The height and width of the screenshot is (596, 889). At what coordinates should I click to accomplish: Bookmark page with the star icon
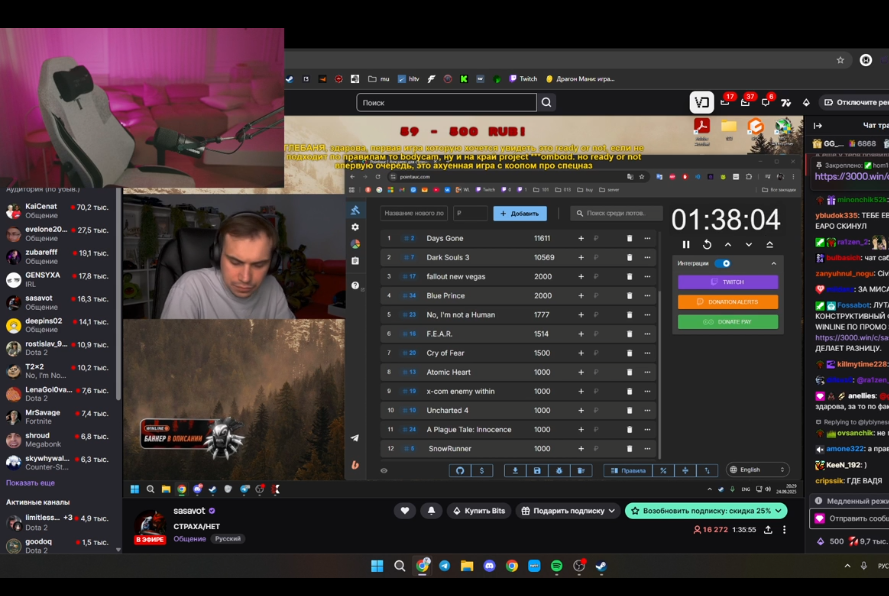(840, 60)
